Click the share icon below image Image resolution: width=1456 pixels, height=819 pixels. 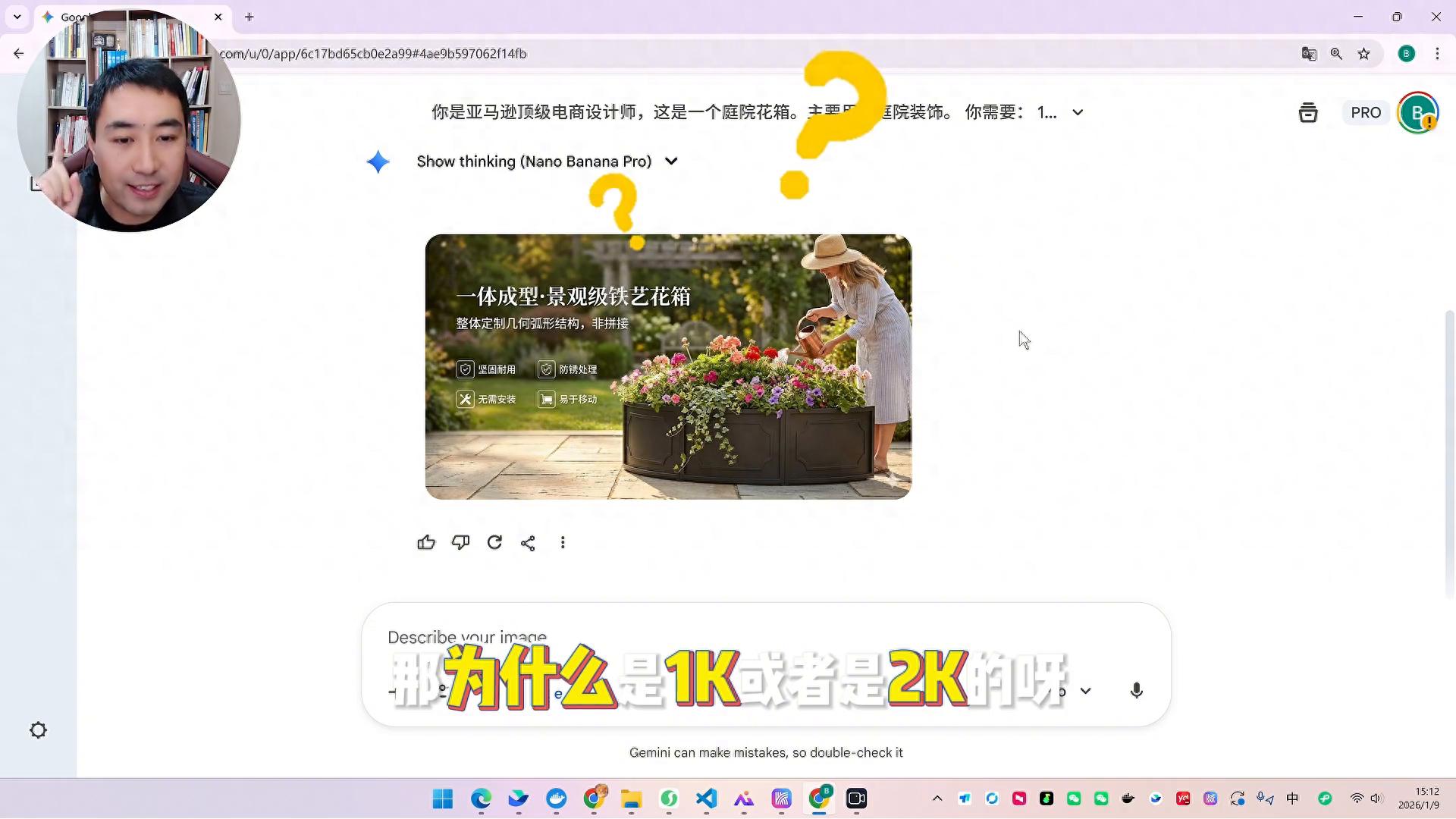click(x=529, y=543)
